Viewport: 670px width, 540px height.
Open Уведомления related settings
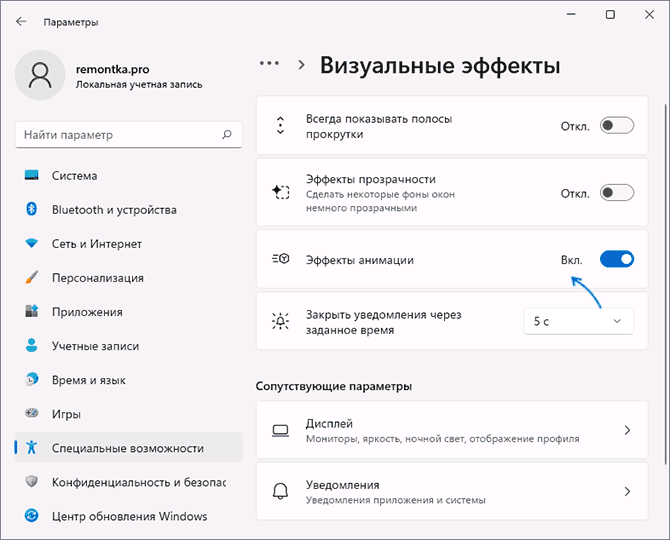pyautogui.click(x=452, y=491)
